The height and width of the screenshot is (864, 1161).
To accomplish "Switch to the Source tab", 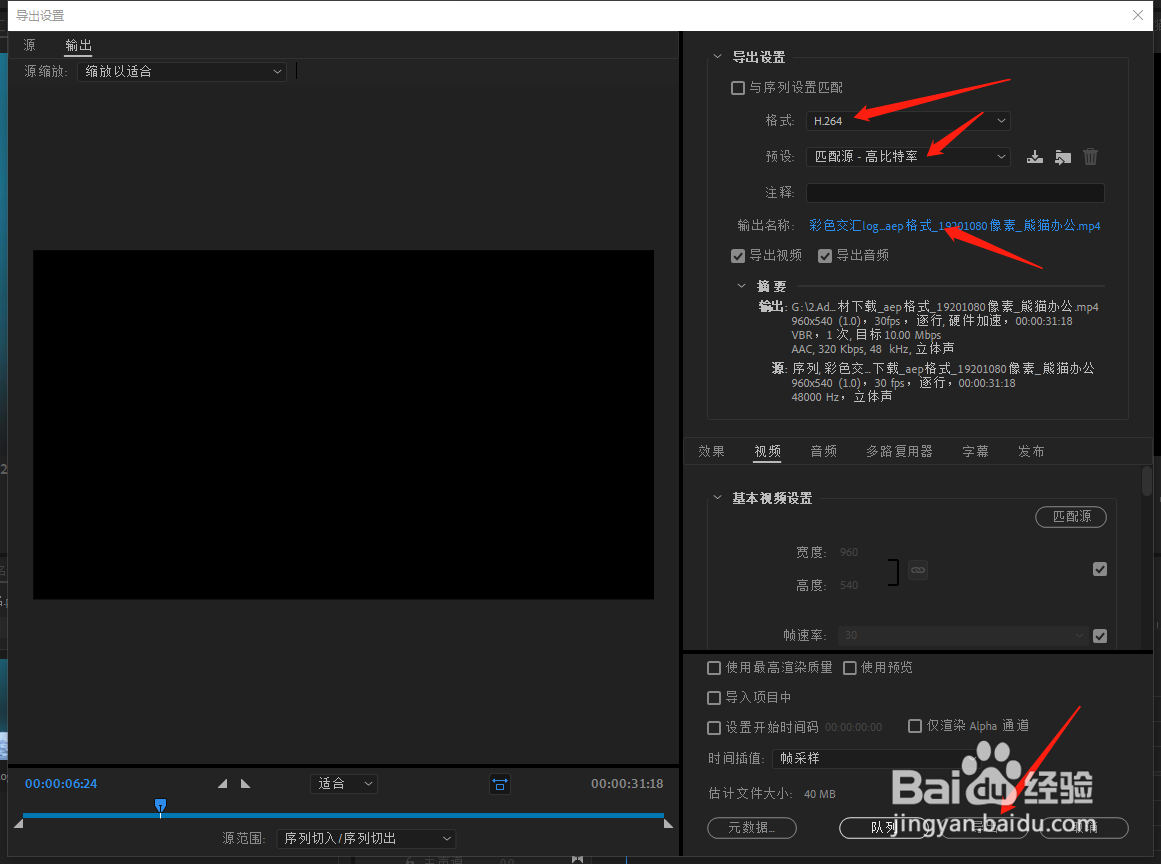I will pos(30,45).
